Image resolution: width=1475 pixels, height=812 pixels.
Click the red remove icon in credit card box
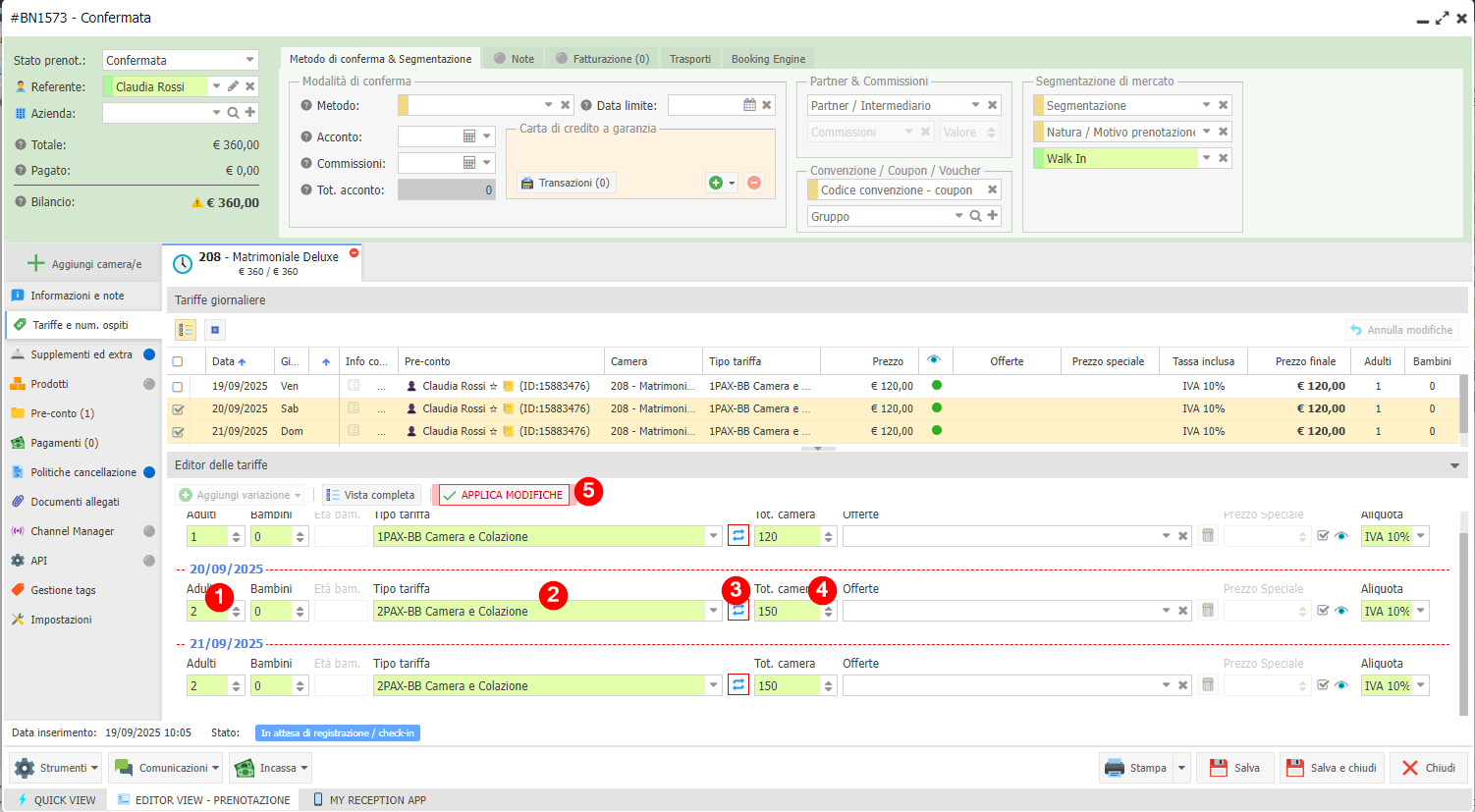(x=754, y=183)
